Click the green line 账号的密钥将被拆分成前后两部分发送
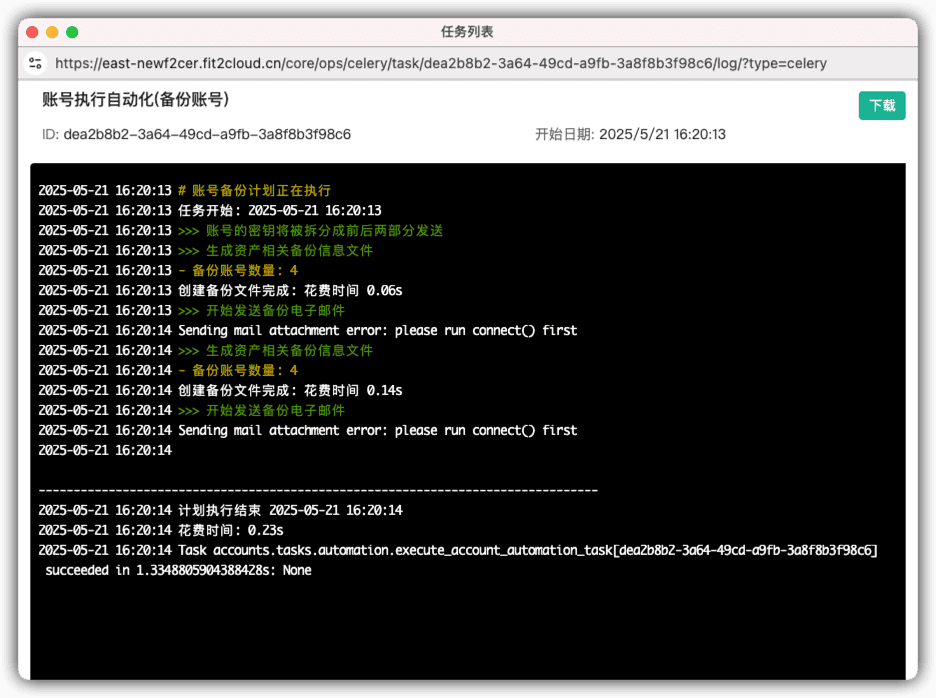The height and width of the screenshot is (698, 936). tap(241, 230)
